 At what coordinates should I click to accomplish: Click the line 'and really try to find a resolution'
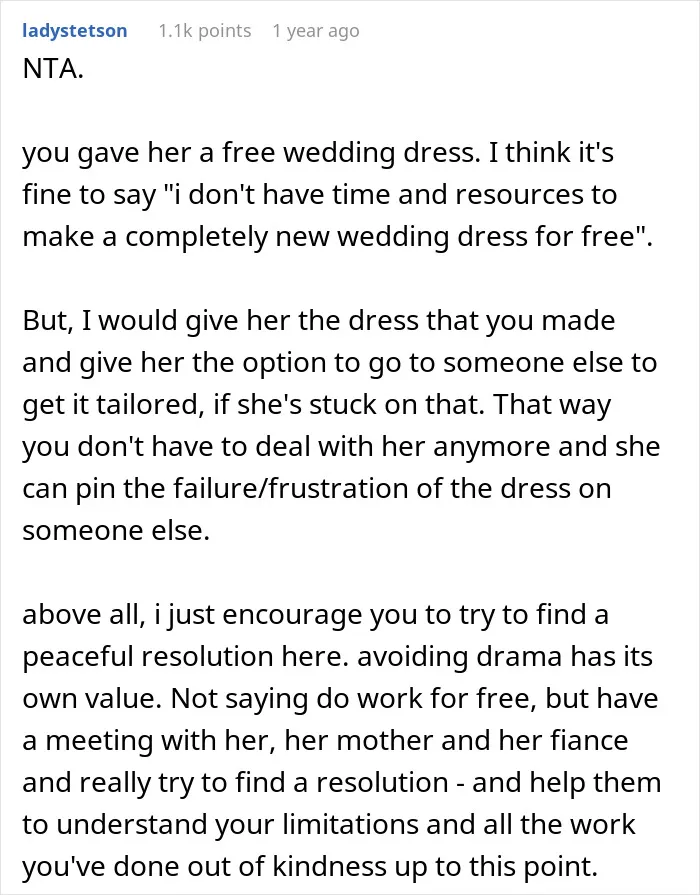[x=341, y=783]
